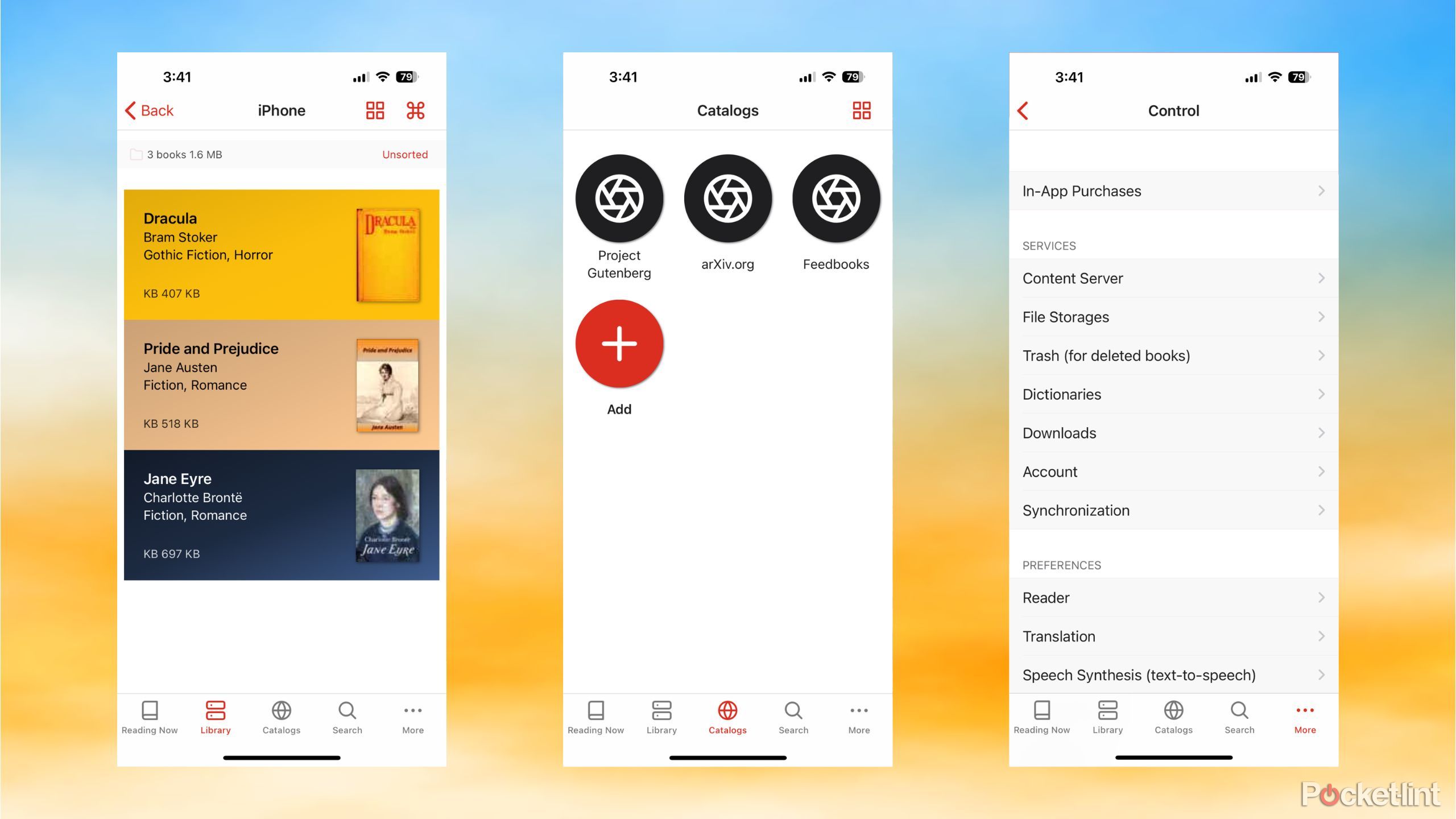
Task: Select the command palette icon
Action: point(416,110)
